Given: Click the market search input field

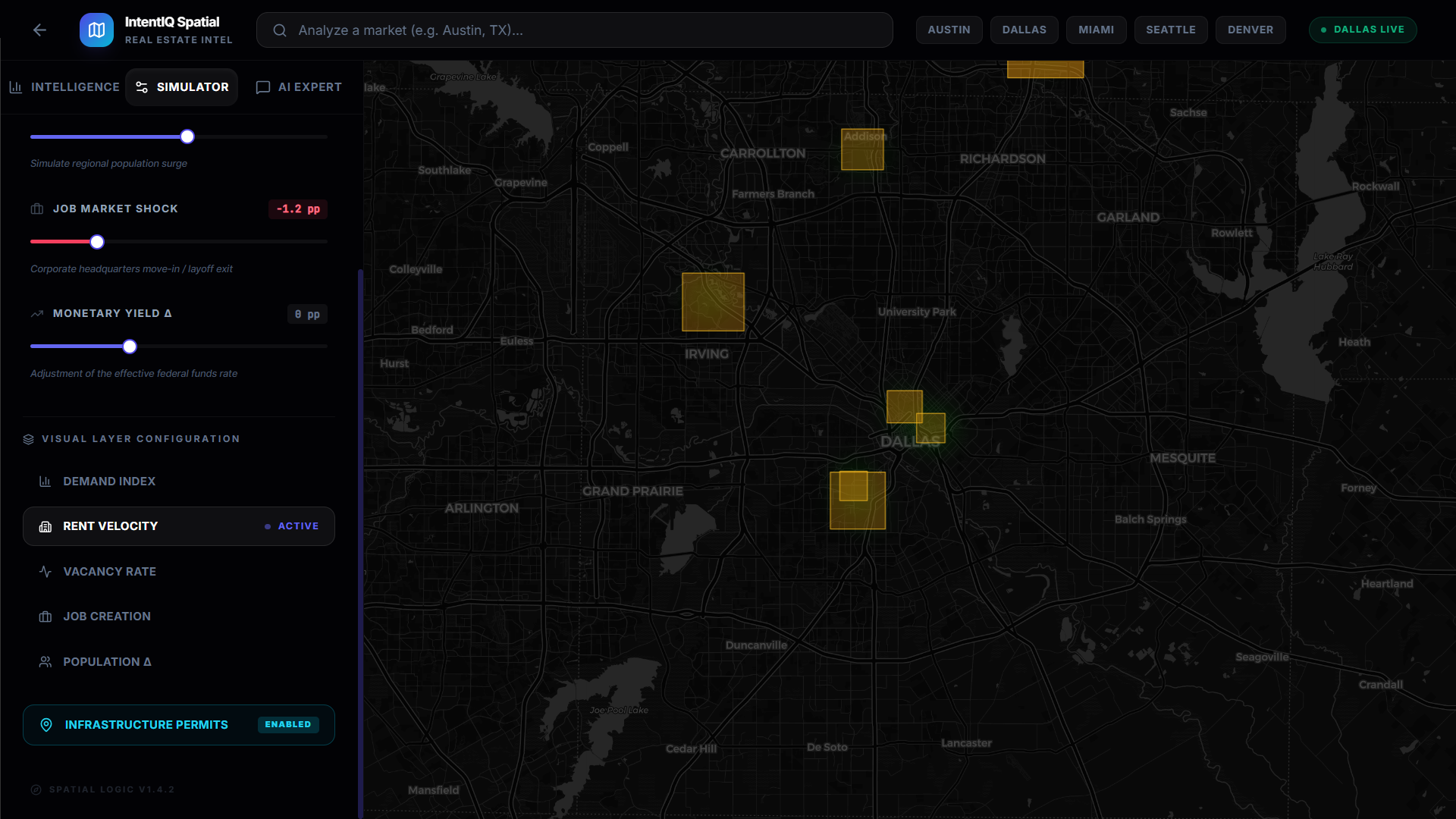Looking at the screenshot, I should point(591,30).
